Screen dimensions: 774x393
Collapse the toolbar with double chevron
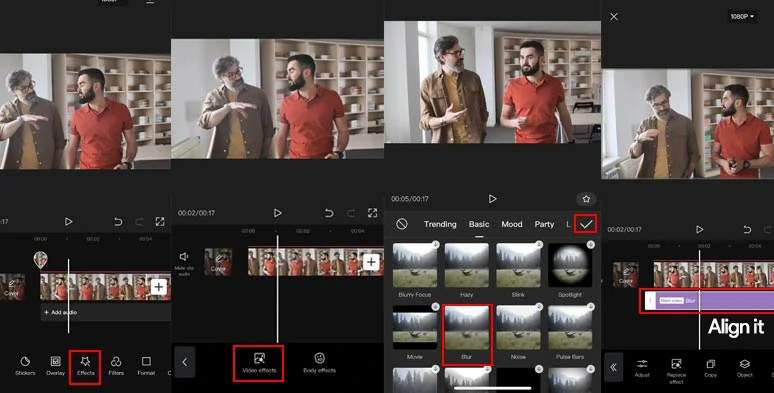click(614, 367)
